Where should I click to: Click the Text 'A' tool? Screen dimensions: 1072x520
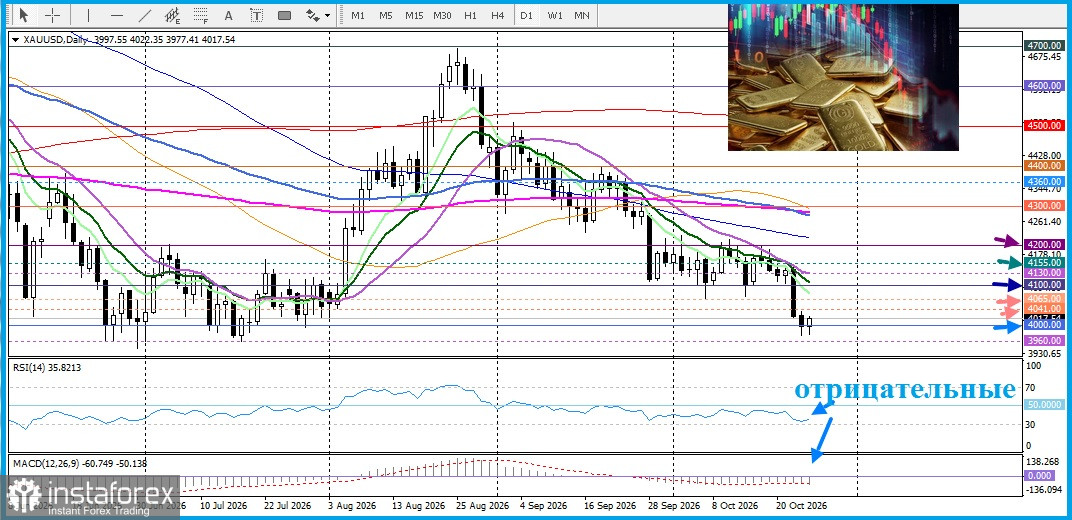pos(228,15)
